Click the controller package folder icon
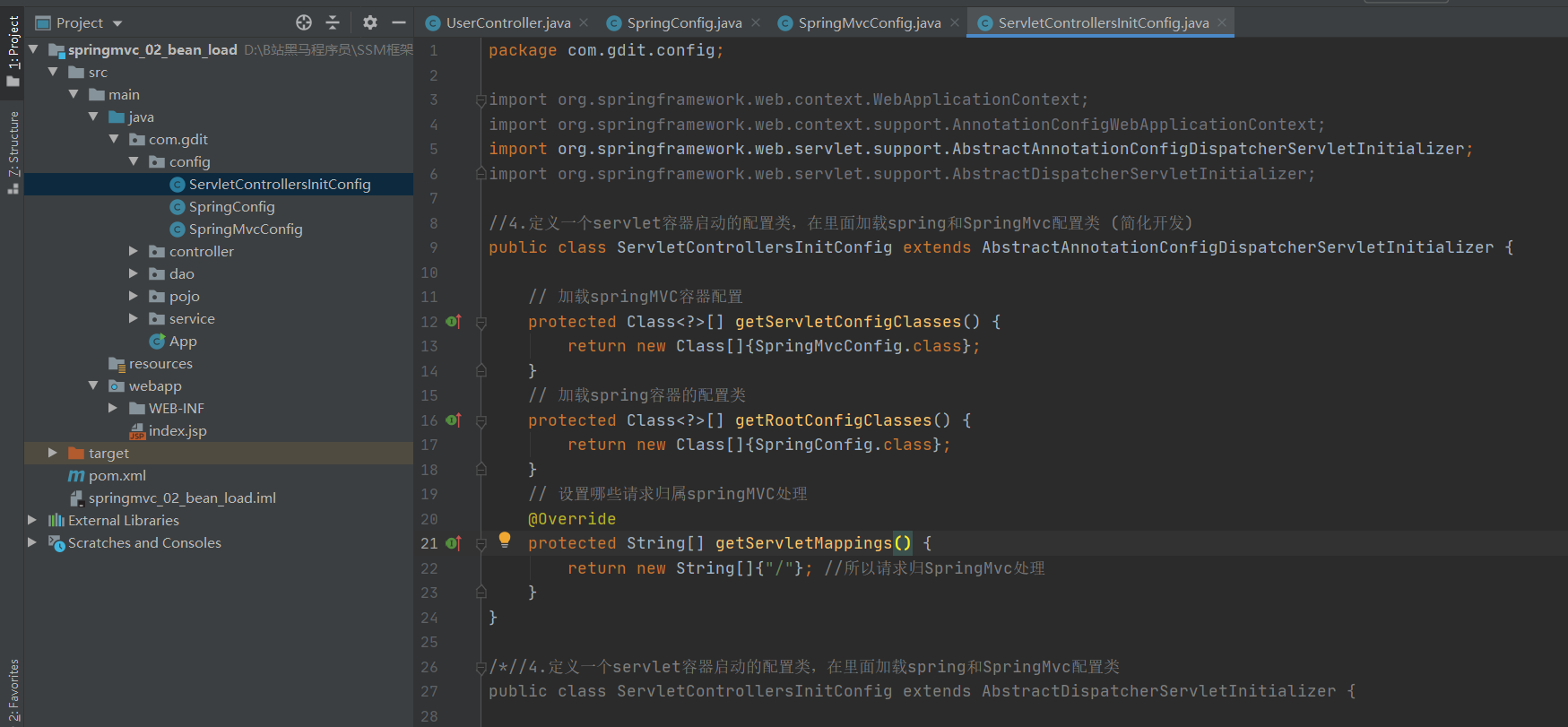This screenshot has height=727, width=1568. point(157,251)
